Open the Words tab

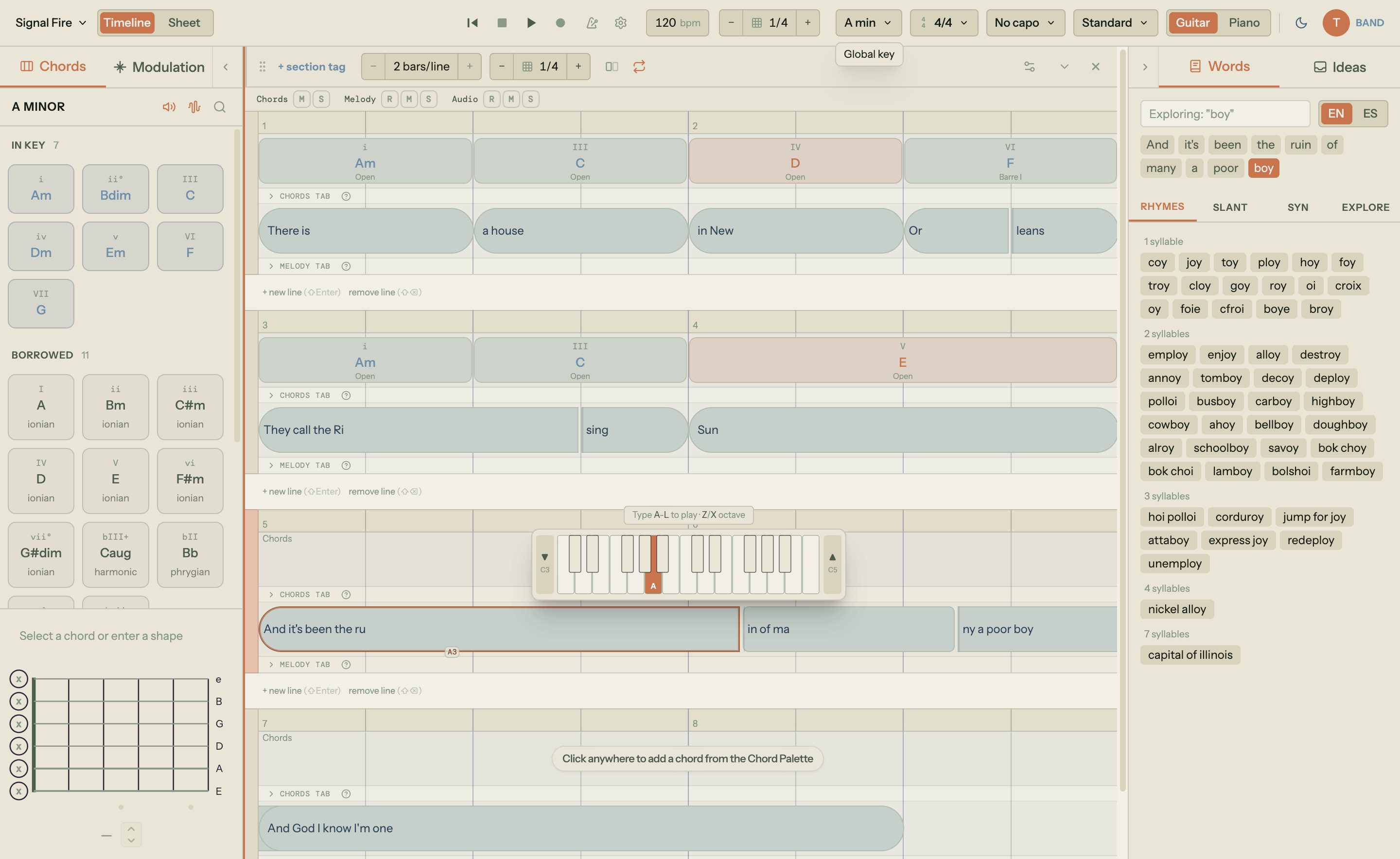pos(1219,67)
